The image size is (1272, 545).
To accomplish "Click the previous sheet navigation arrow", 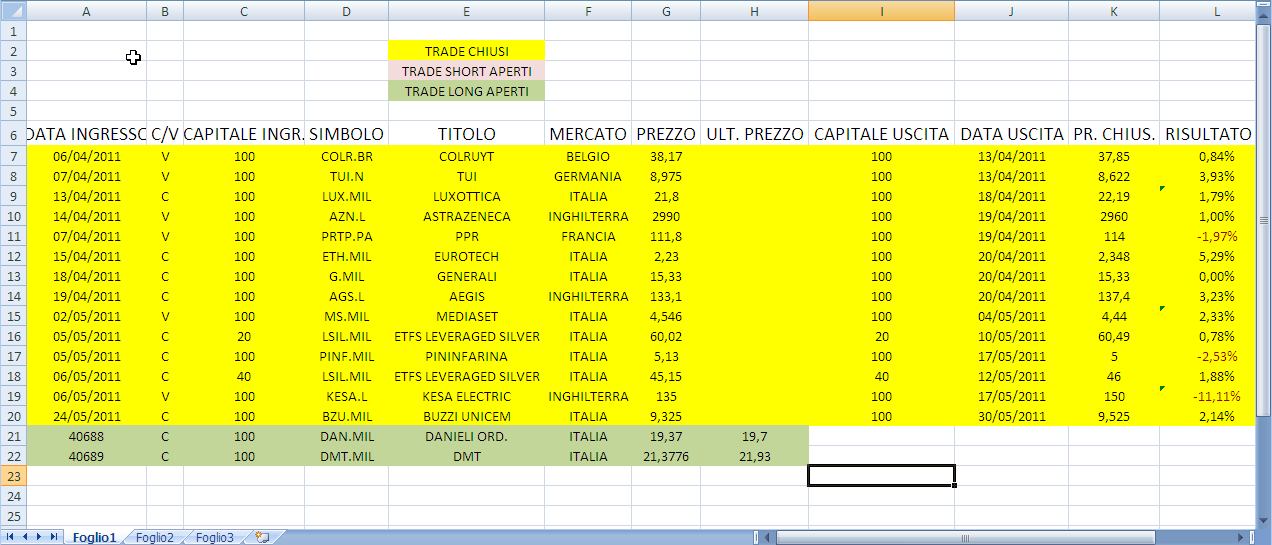I will pos(26,537).
